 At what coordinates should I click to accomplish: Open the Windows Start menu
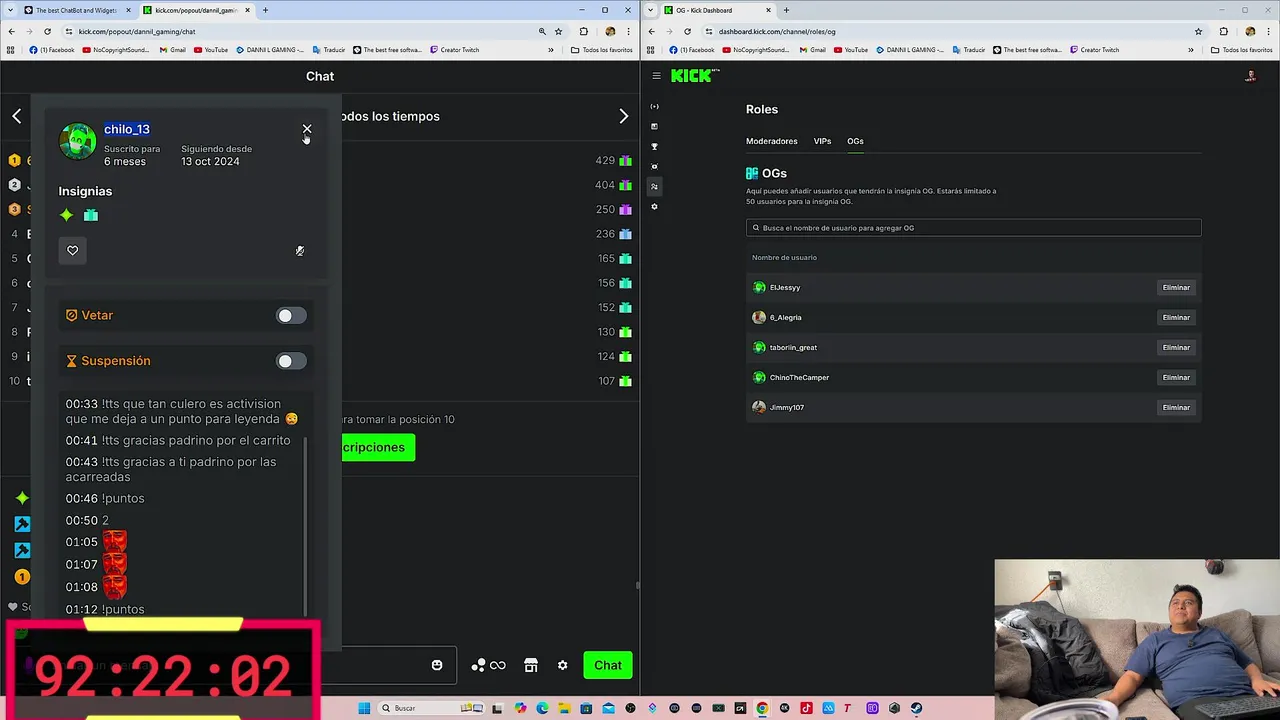pyautogui.click(x=364, y=708)
